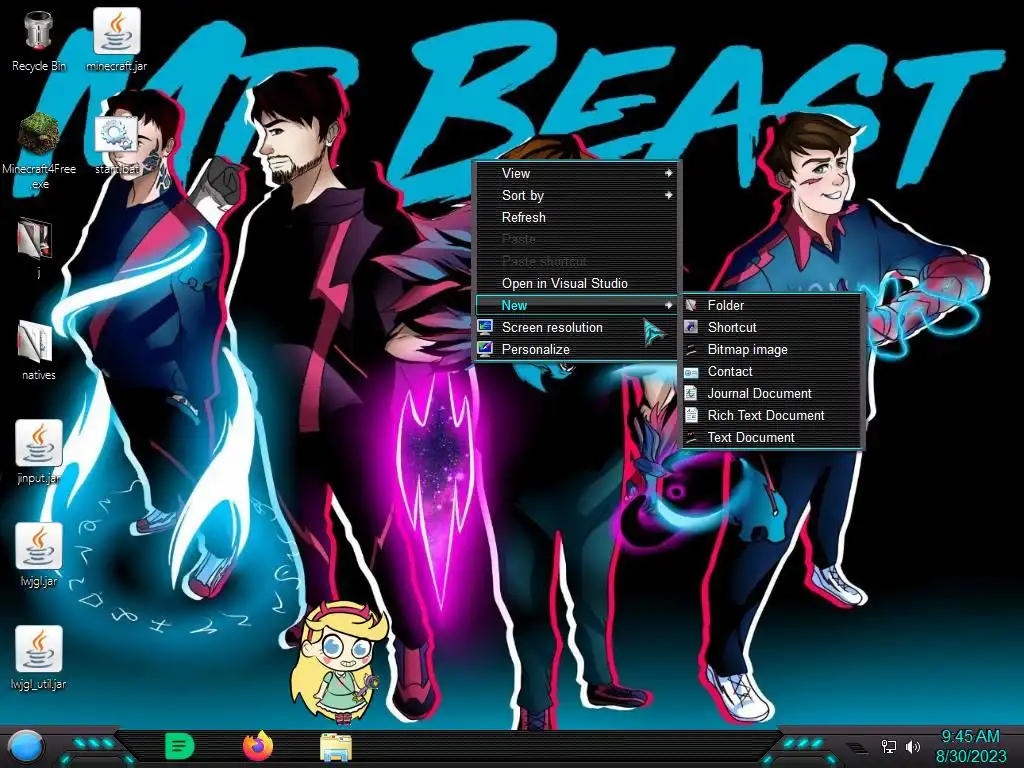Viewport: 1024px width, 768px height.
Task: Click the Journal Document icon
Action: click(691, 393)
